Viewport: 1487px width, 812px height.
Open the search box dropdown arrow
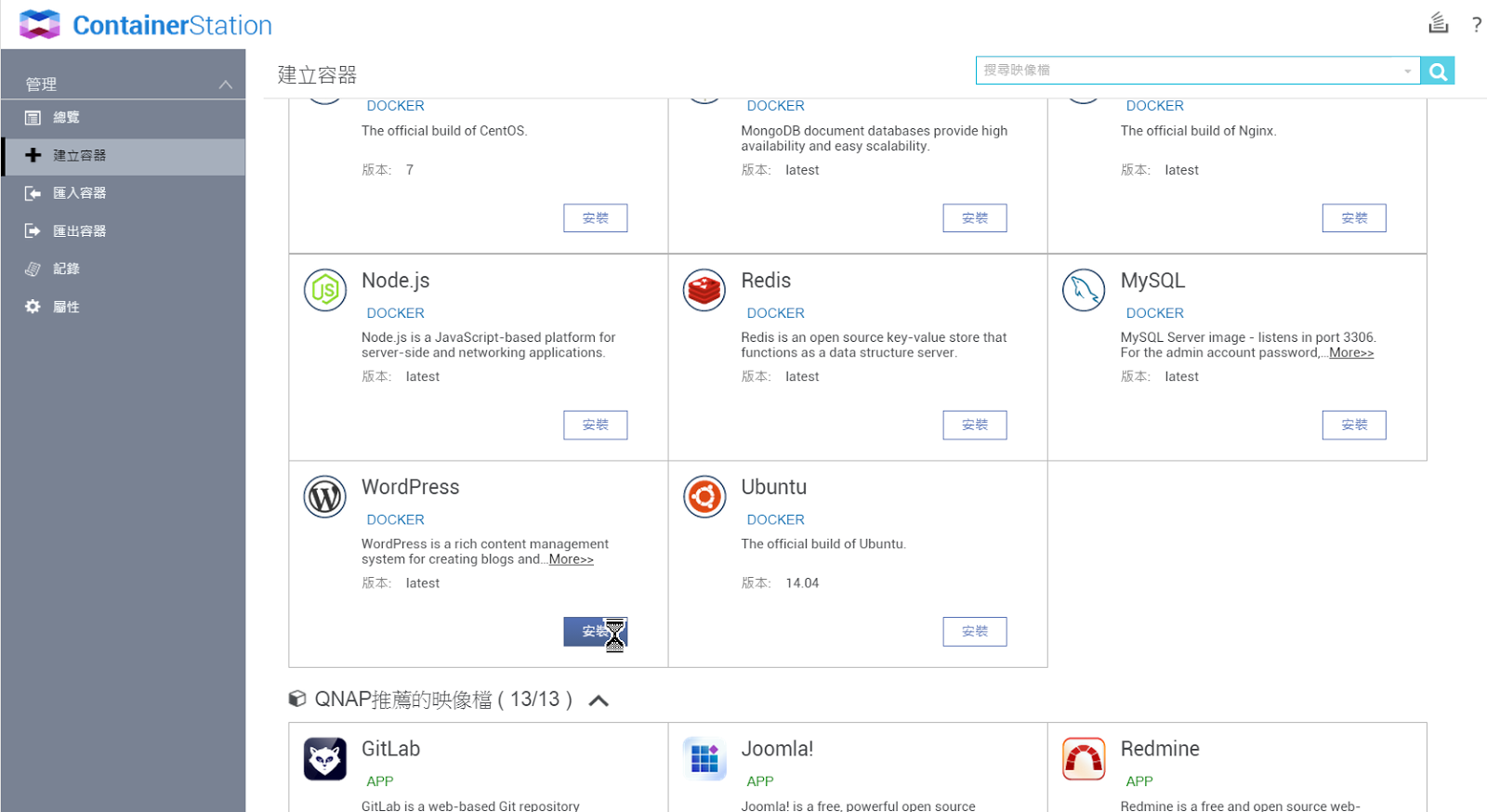click(1408, 71)
